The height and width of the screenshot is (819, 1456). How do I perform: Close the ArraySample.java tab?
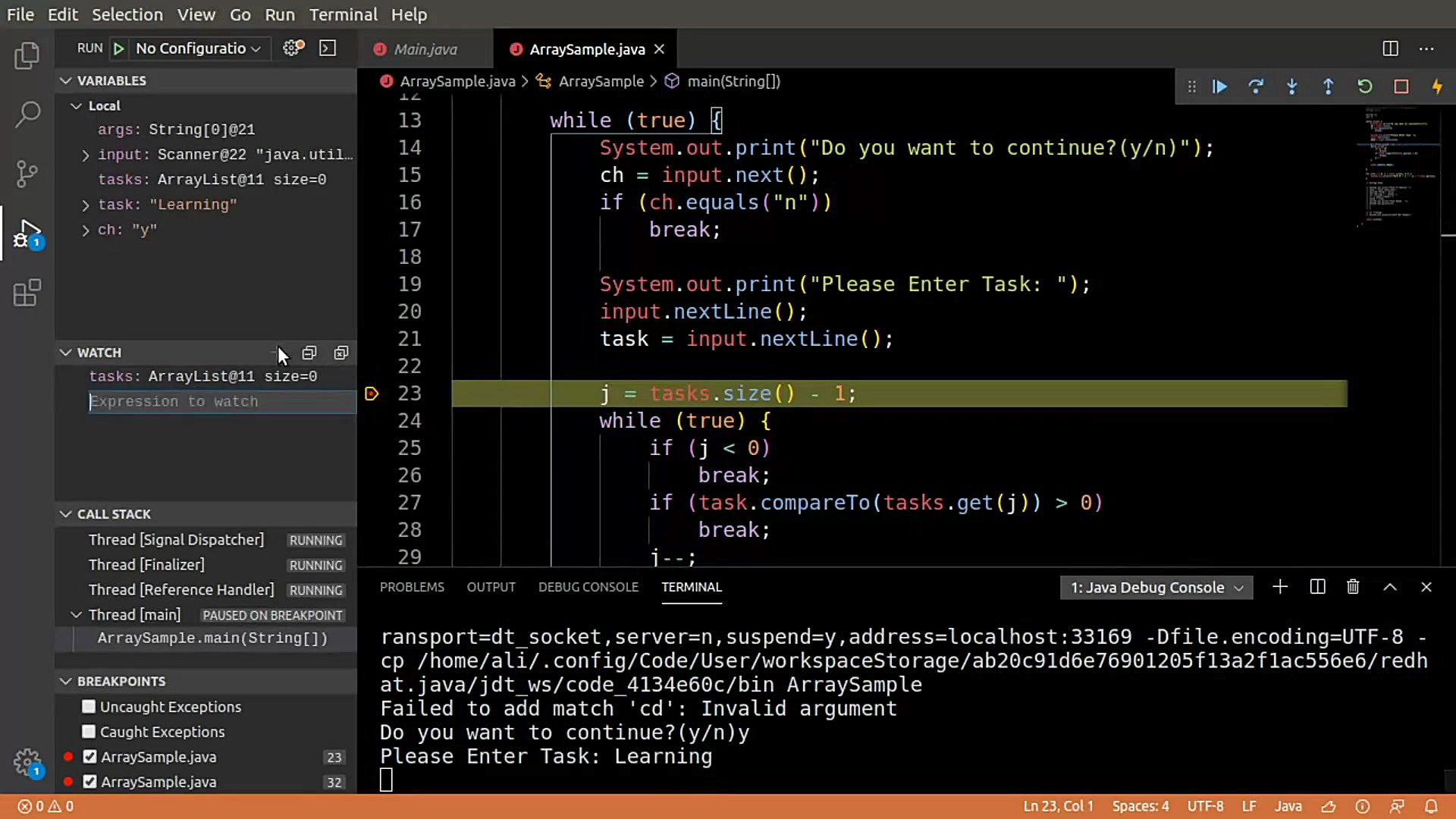tap(659, 49)
